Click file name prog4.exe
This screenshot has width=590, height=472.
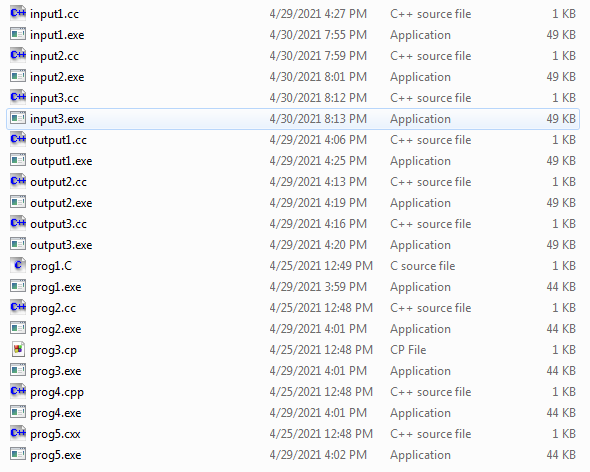point(56,414)
